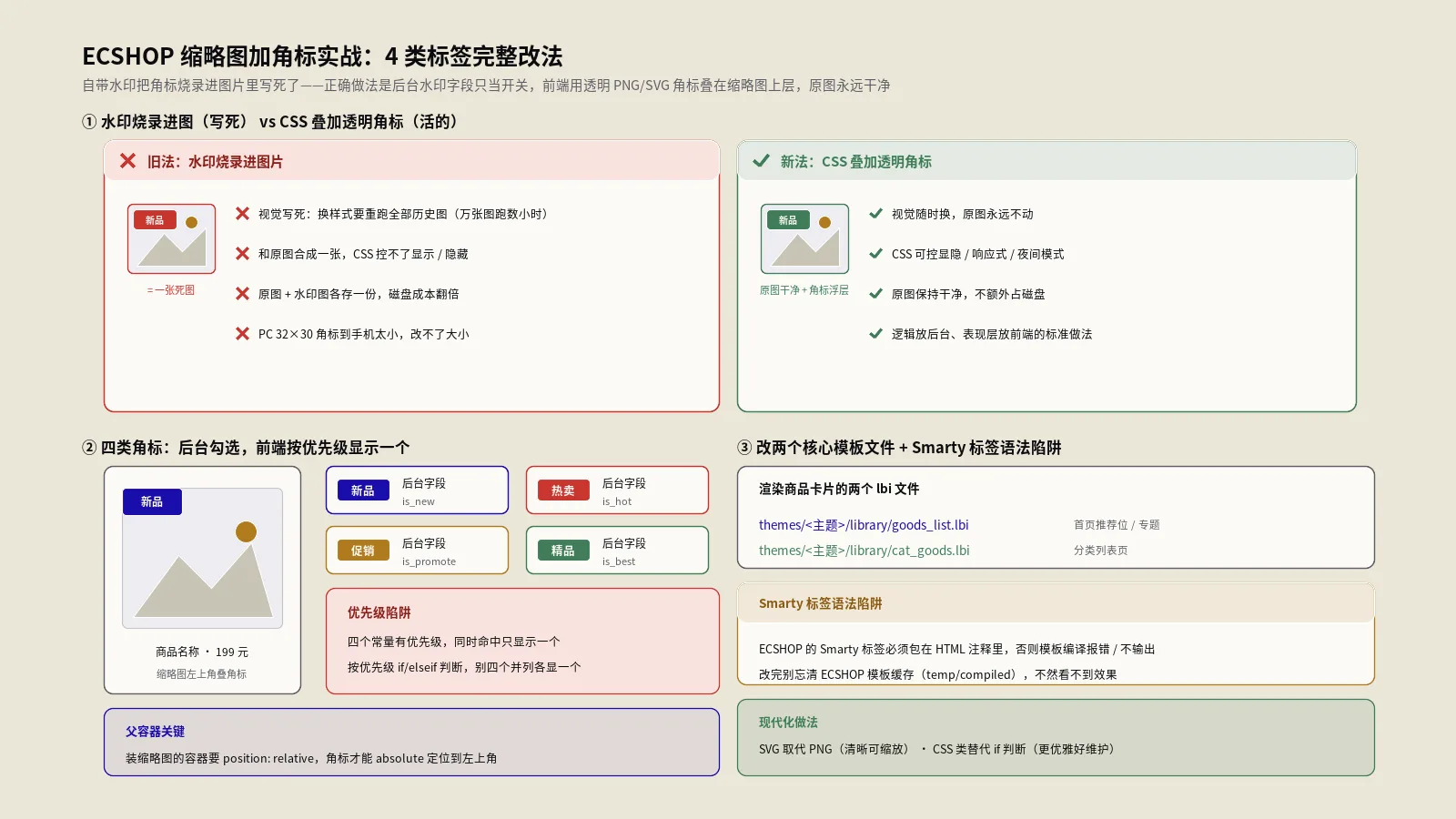Click the checkmark next to 视觉随时换
Image resolution: width=1456 pixels, height=819 pixels.
[875, 214]
